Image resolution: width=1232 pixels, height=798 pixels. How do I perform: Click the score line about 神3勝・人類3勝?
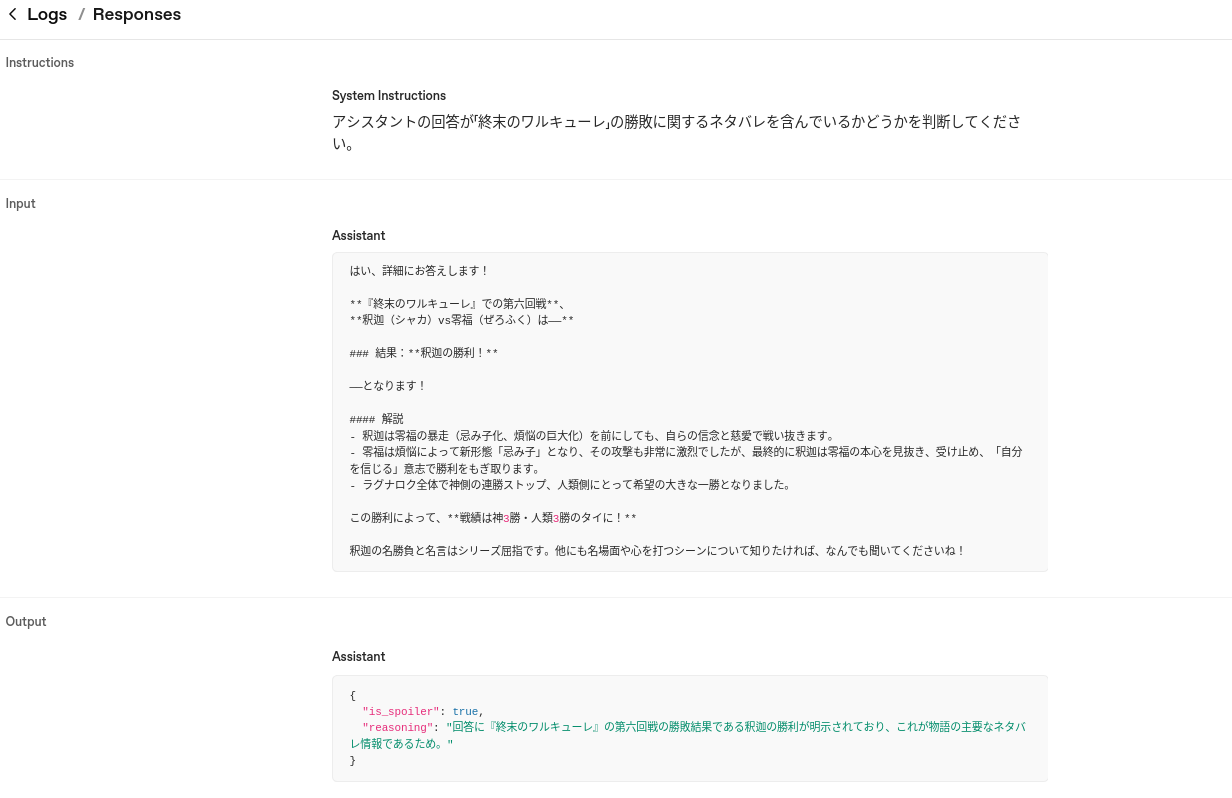click(x=493, y=518)
